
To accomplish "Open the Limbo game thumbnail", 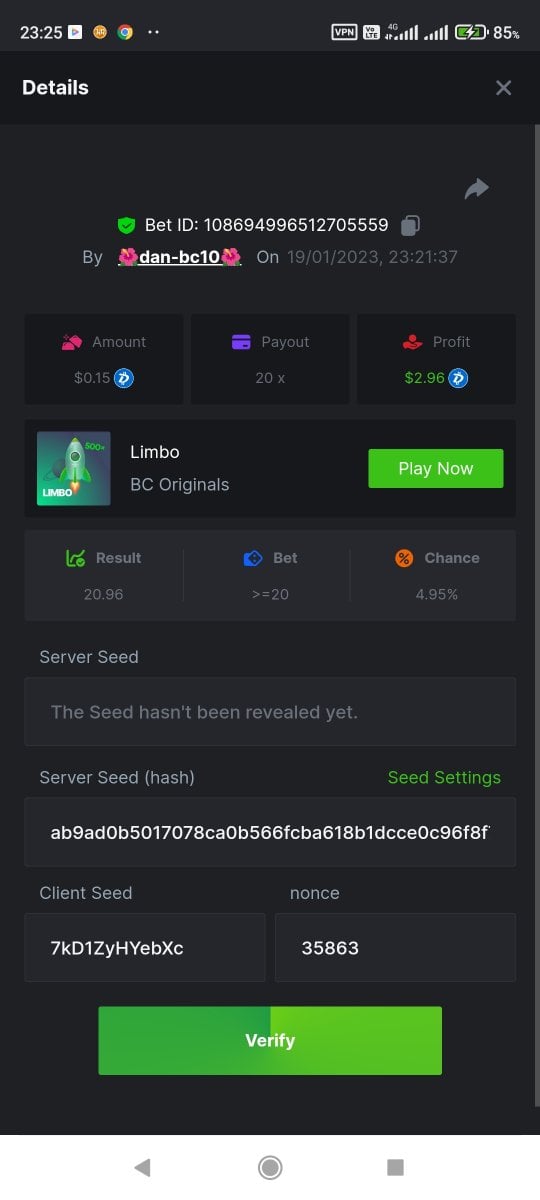I will [x=74, y=468].
